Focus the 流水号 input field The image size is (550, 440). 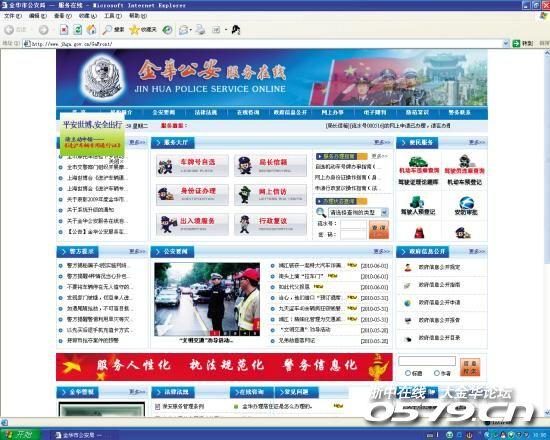[x=353, y=224]
